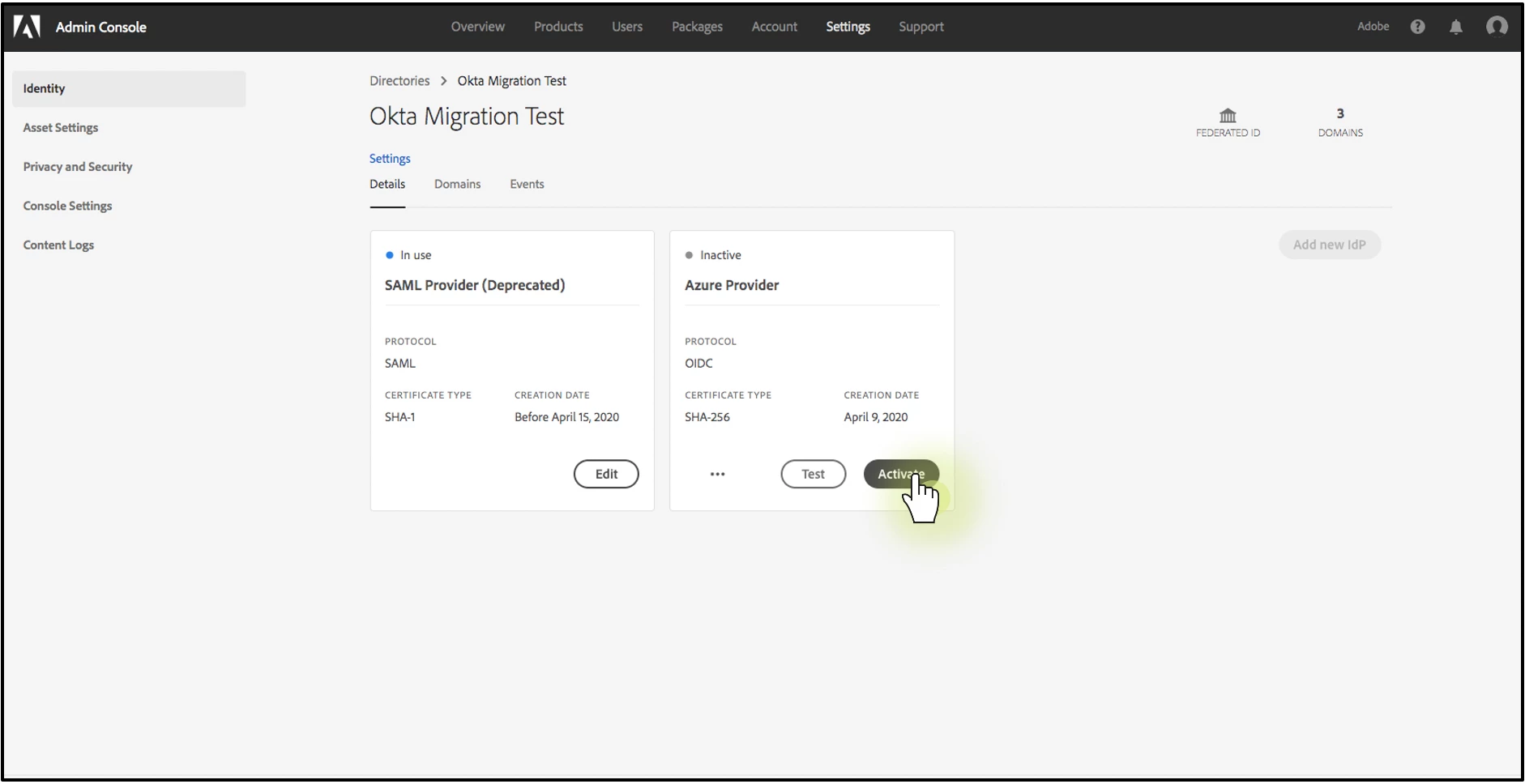The width and height of the screenshot is (1525, 784).
Task: Click the blue Settings link
Action: [390, 159]
